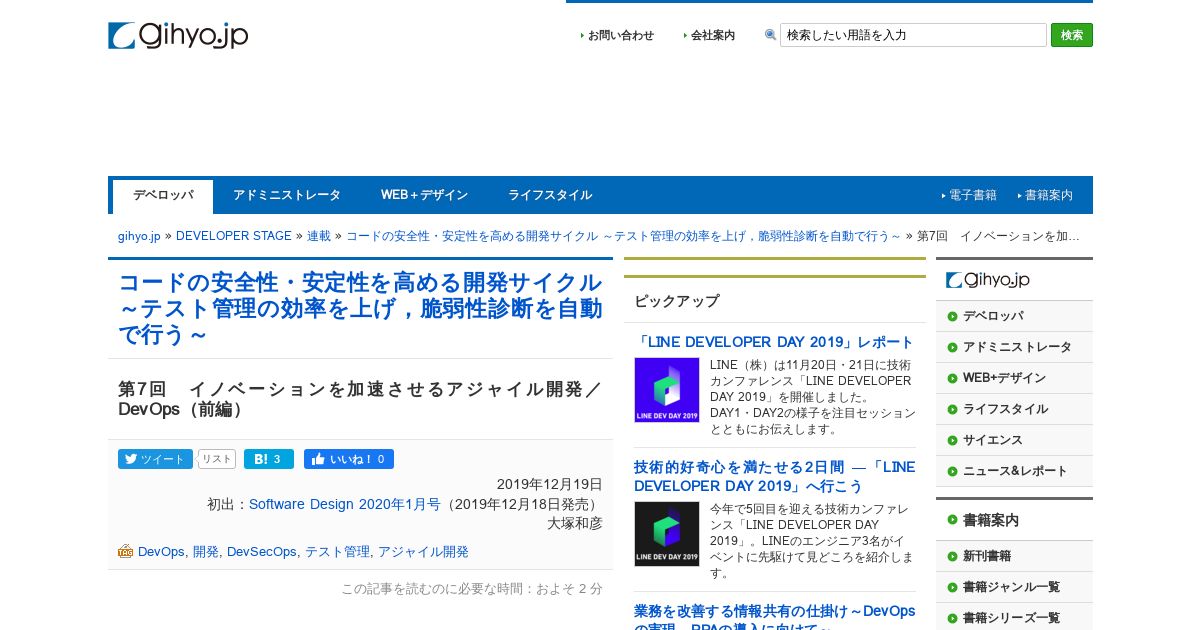This screenshot has width=1200, height=630.
Task: Click the date 2019年12月19日
Action: pyautogui.click(x=550, y=484)
